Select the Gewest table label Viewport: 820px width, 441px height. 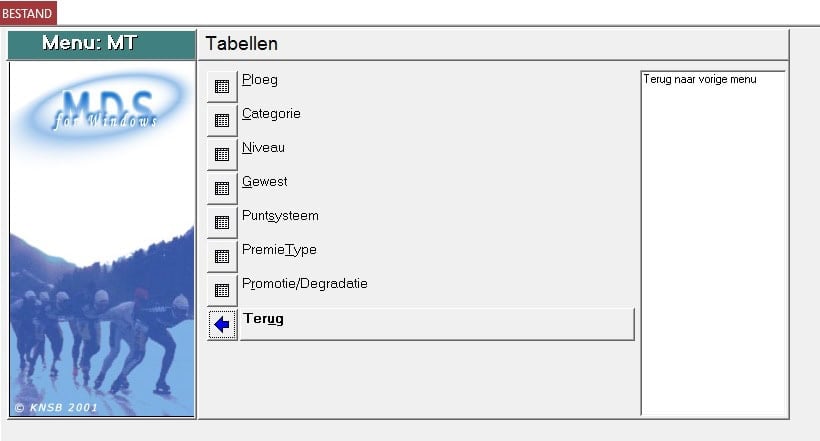pos(265,181)
